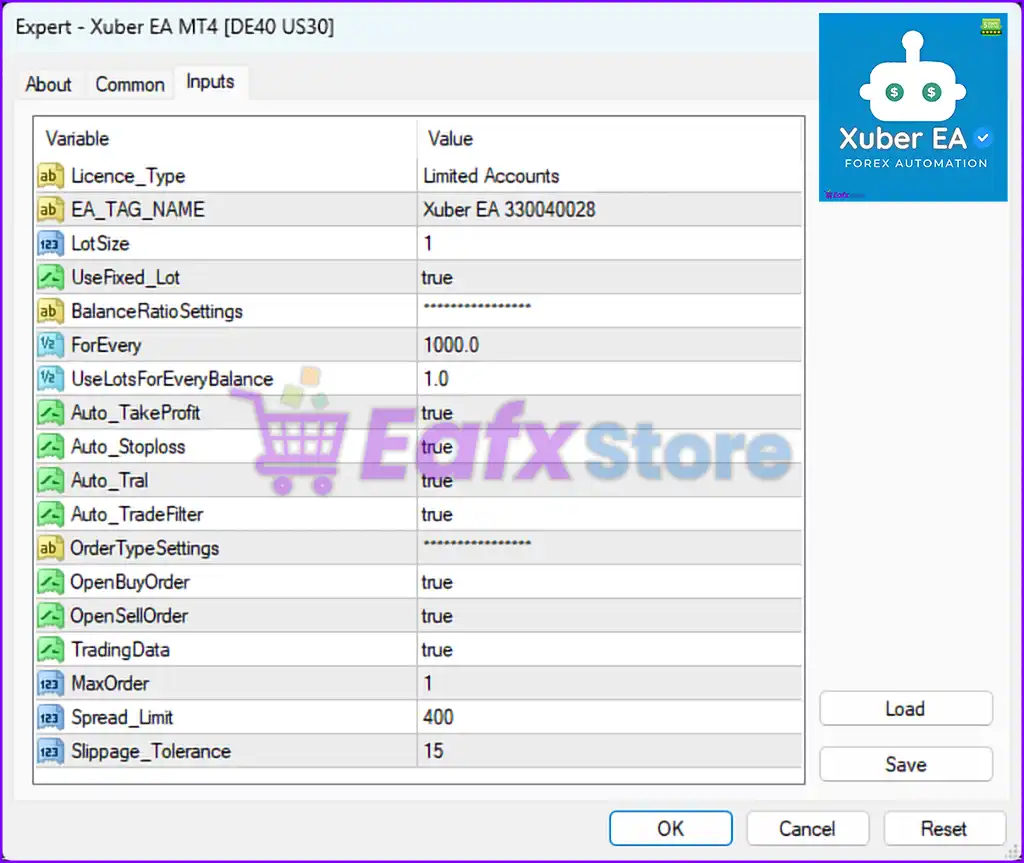The width and height of the screenshot is (1024, 863).
Task: Select the Inputs tab
Action: [x=210, y=82]
